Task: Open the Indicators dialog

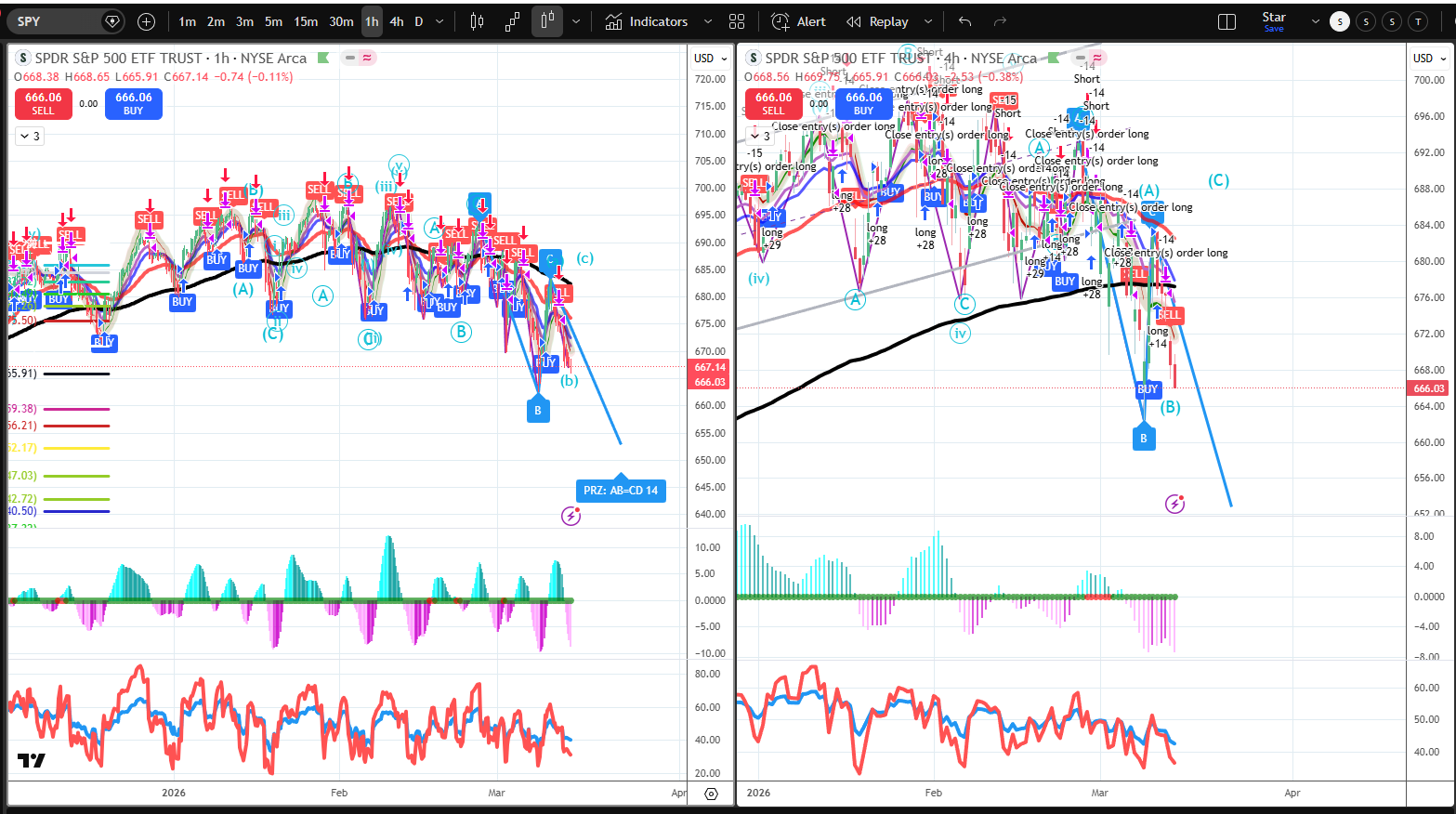Action: (647, 21)
